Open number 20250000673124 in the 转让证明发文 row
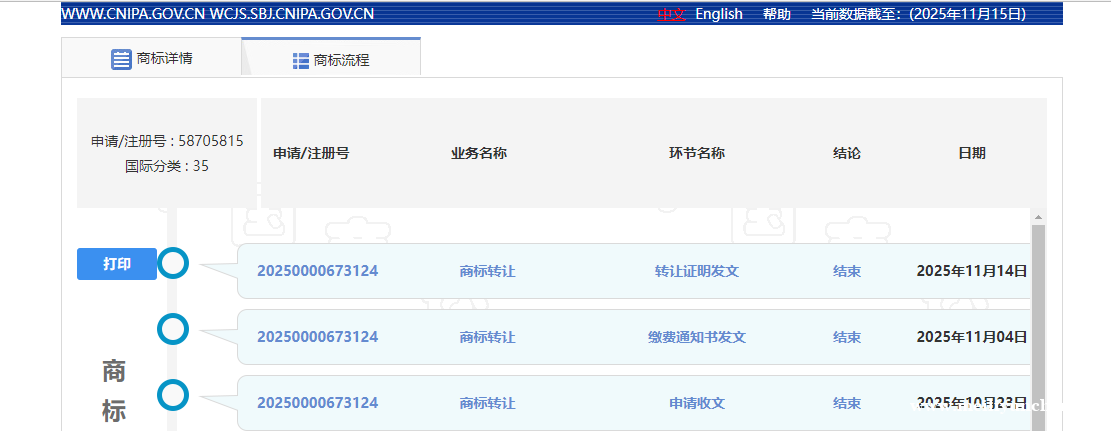1111x431 pixels. pos(317,271)
